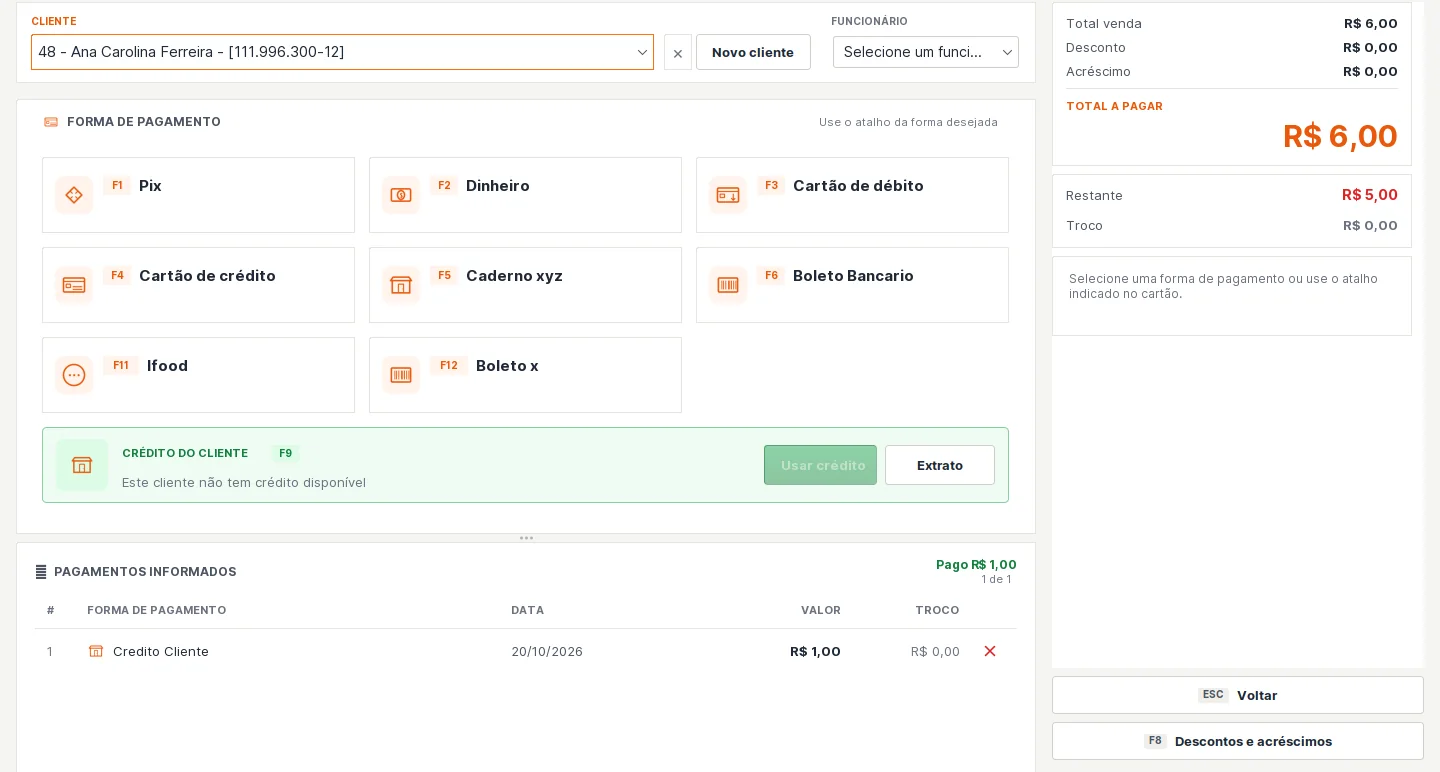The height and width of the screenshot is (772, 1440).
Task: Remove the Credito Cliente payment row
Action: (x=990, y=651)
